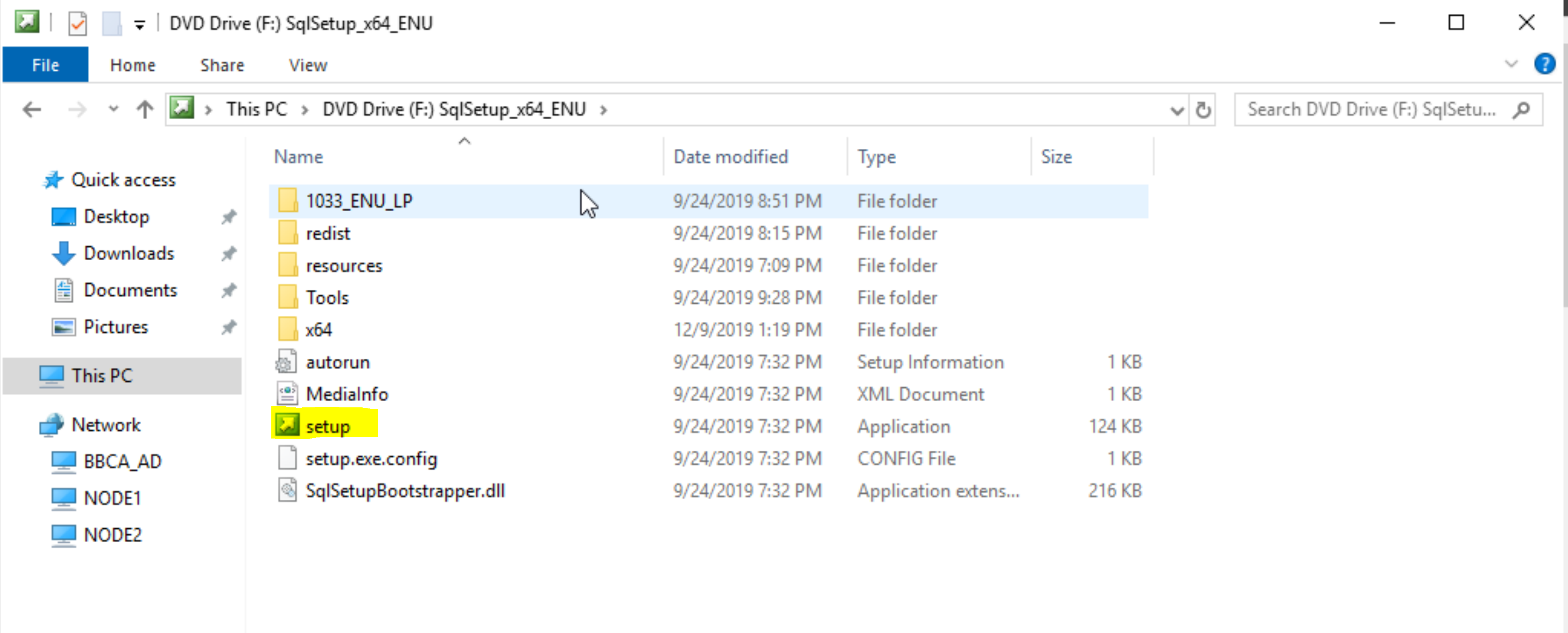The height and width of the screenshot is (633, 1568).
Task: Open Downloads in the navigation pane
Action: [129, 253]
